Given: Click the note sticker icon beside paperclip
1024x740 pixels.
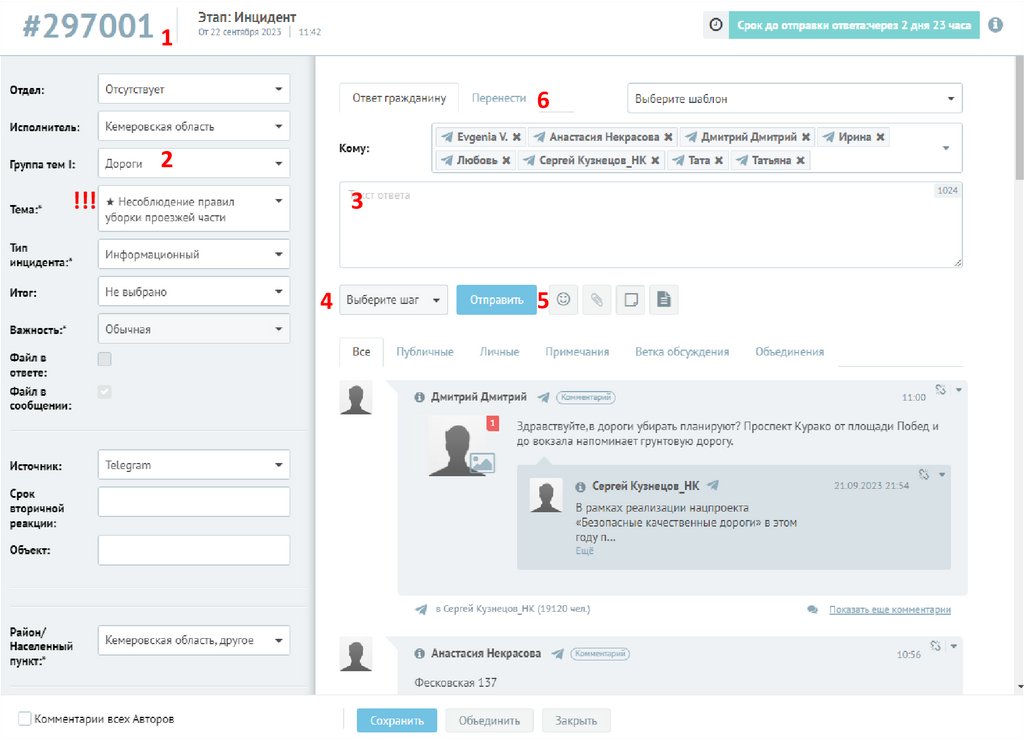Looking at the screenshot, I should 631,300.
